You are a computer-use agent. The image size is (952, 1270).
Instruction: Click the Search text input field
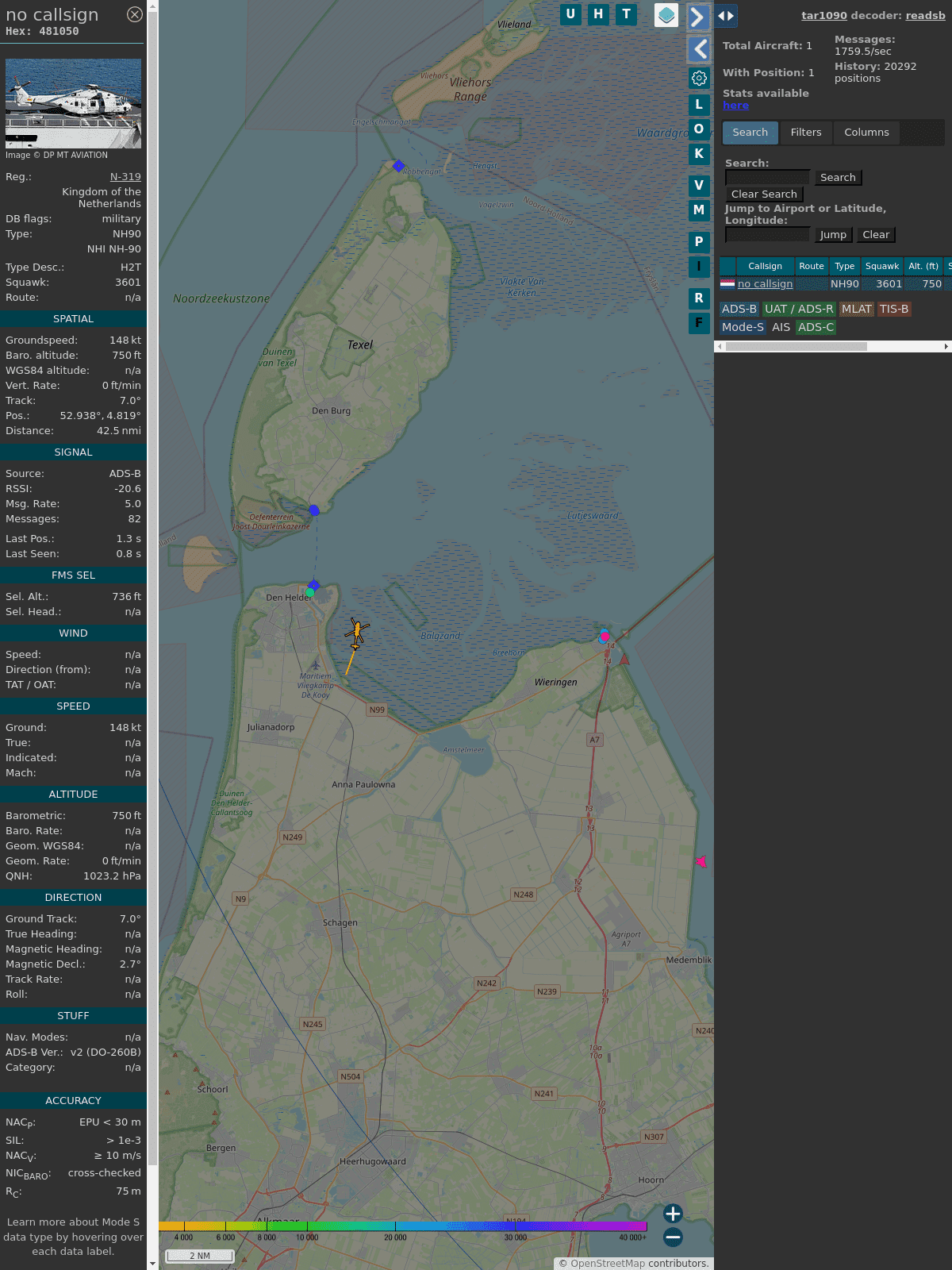click(x=767, y=178)
